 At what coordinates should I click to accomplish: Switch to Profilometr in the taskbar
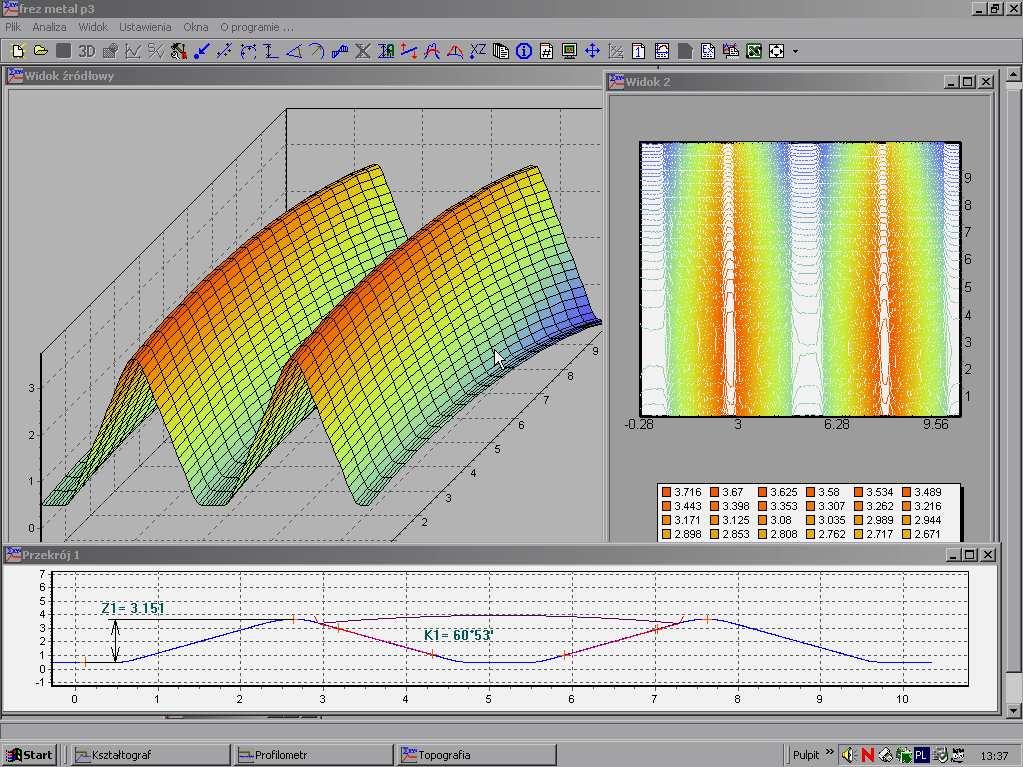(314, 755)
